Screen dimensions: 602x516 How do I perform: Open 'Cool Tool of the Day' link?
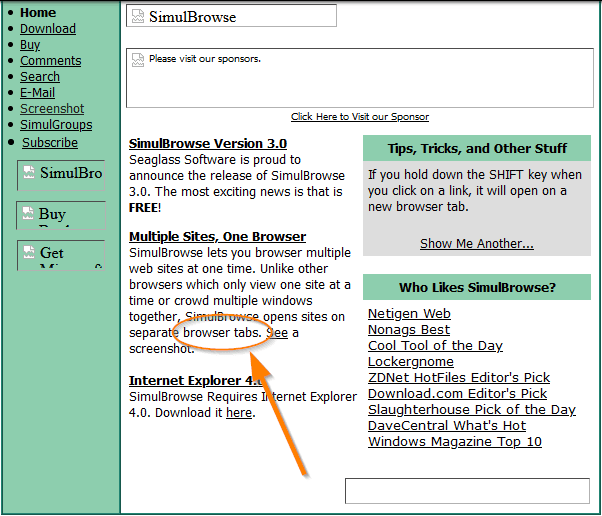point(435,346)
